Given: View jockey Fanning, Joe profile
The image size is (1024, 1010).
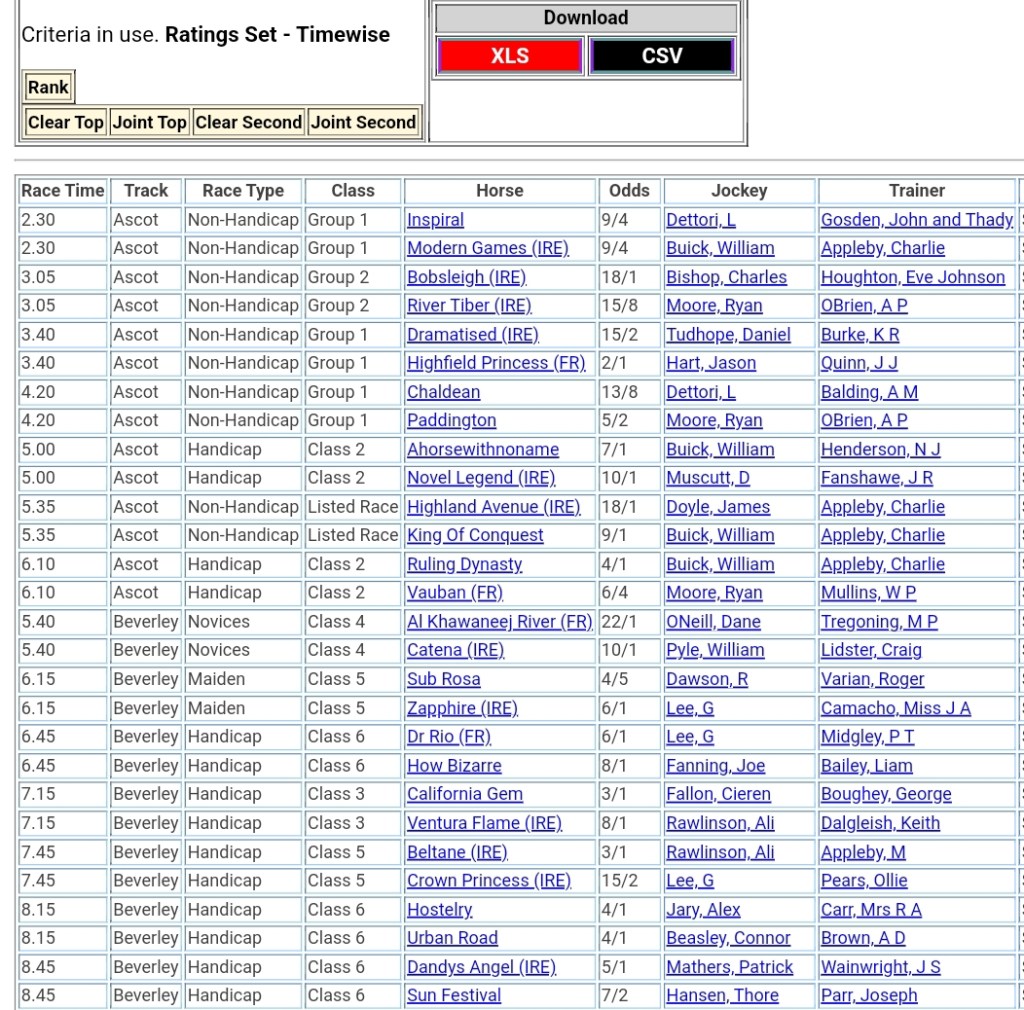Looking at the screenshot, I should pyautogui.click(x=715, y=766).
